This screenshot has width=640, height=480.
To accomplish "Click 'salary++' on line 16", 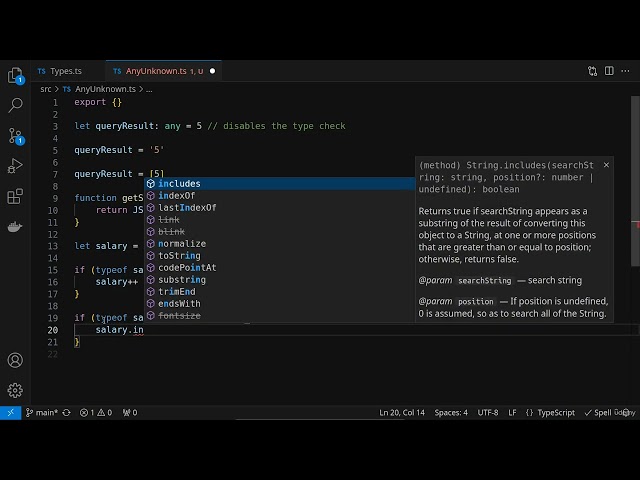I will click(x=117, y=282).
